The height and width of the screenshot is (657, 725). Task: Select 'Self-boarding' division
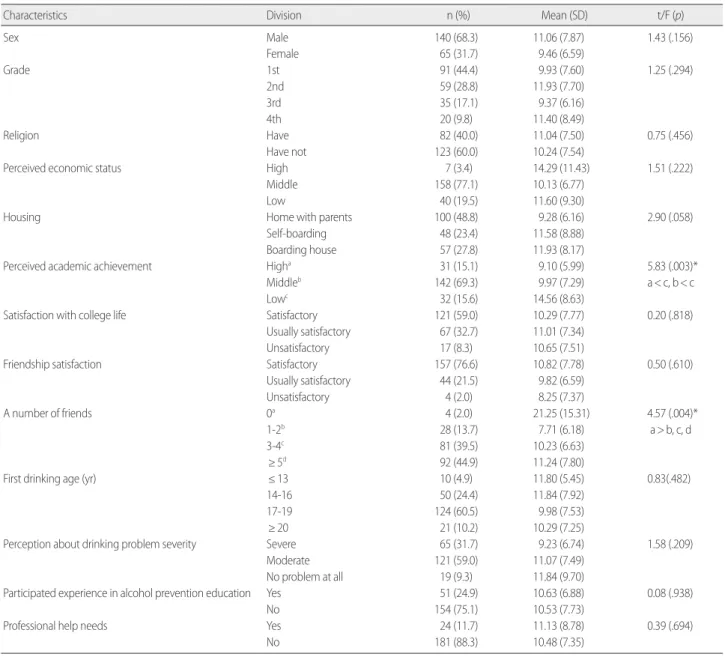tap(296, 234)
